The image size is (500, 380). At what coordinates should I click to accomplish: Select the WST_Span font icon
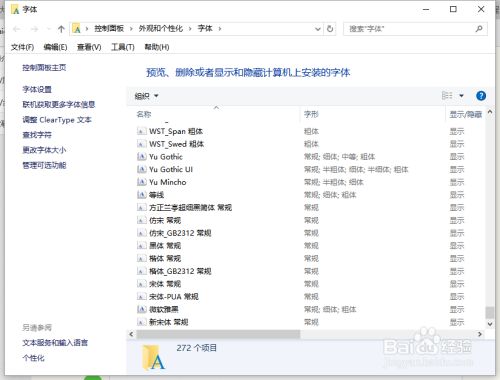click(142, 131)
